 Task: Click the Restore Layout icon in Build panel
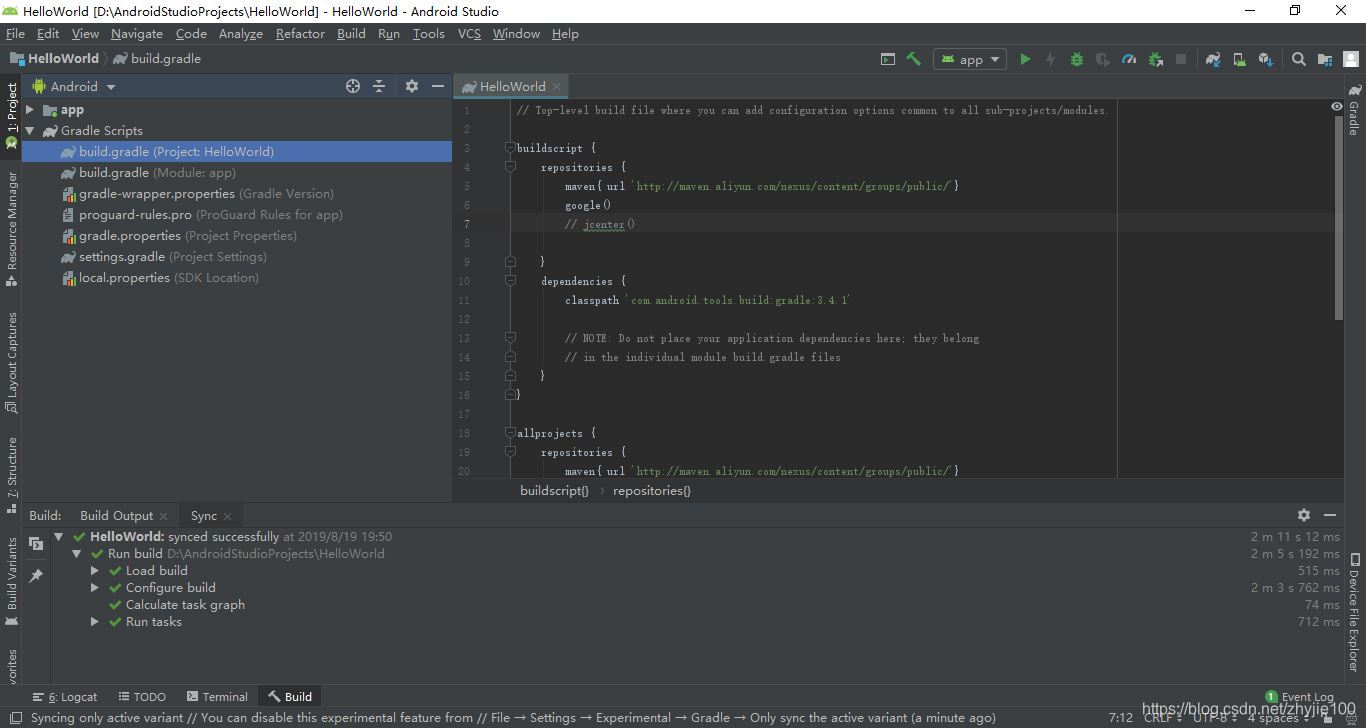tap(36, 544)
